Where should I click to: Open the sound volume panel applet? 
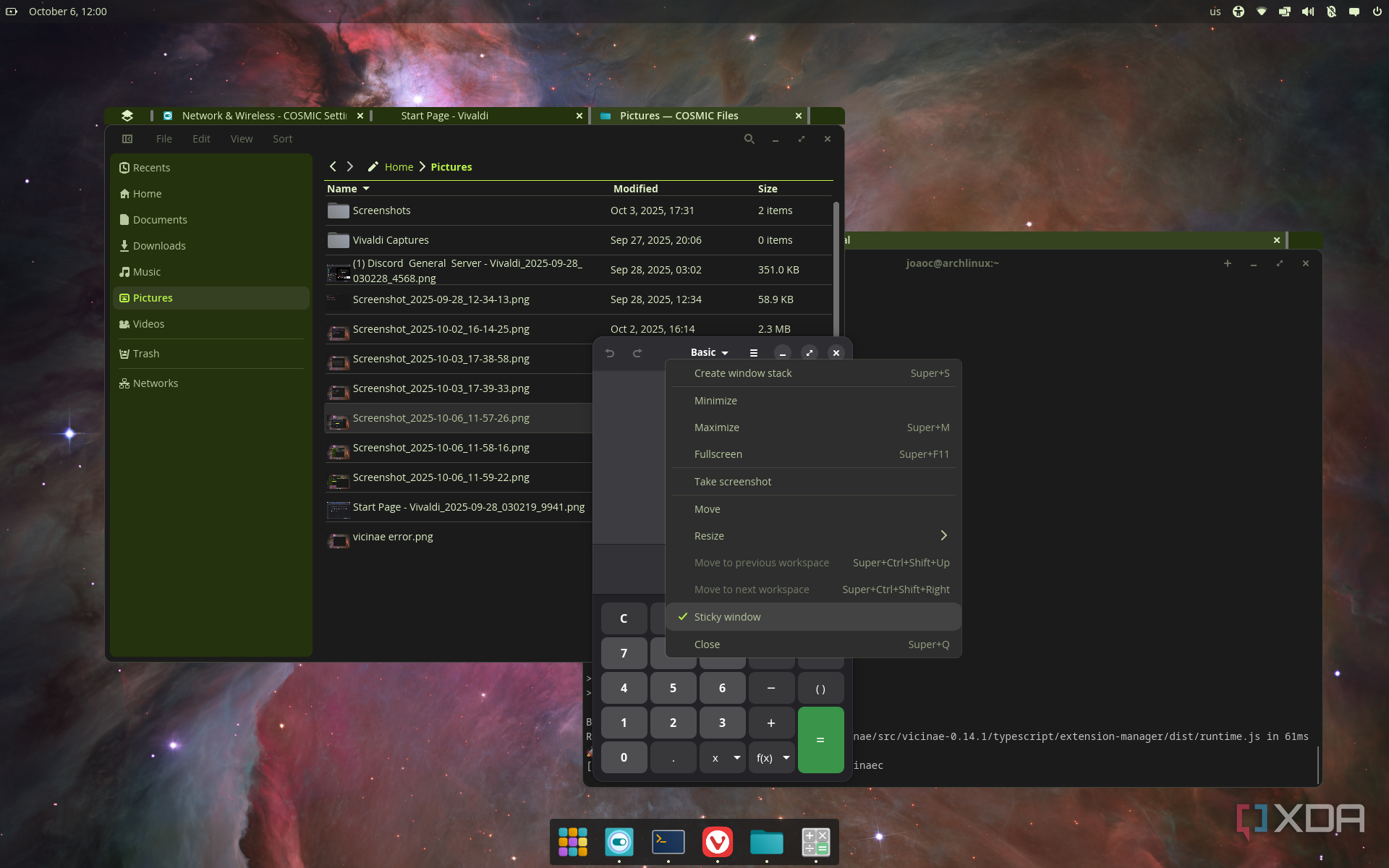(x=1308, y=12)
